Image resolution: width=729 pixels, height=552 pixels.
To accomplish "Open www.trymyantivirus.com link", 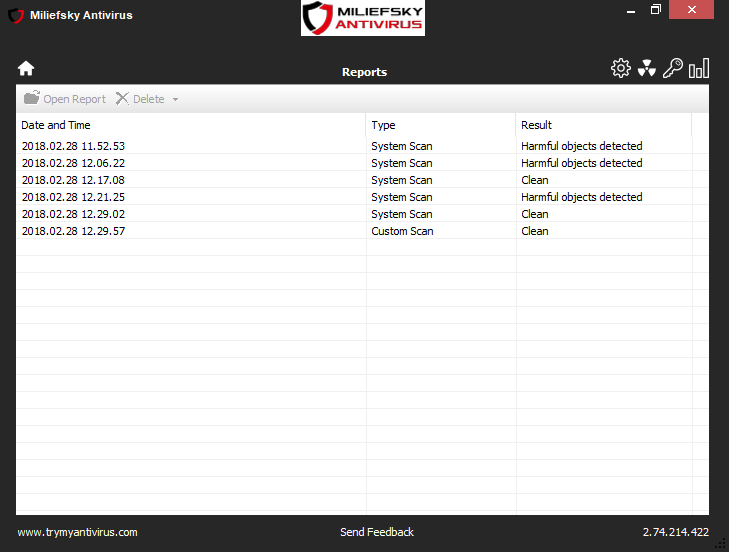I will [x=77, y=532].
